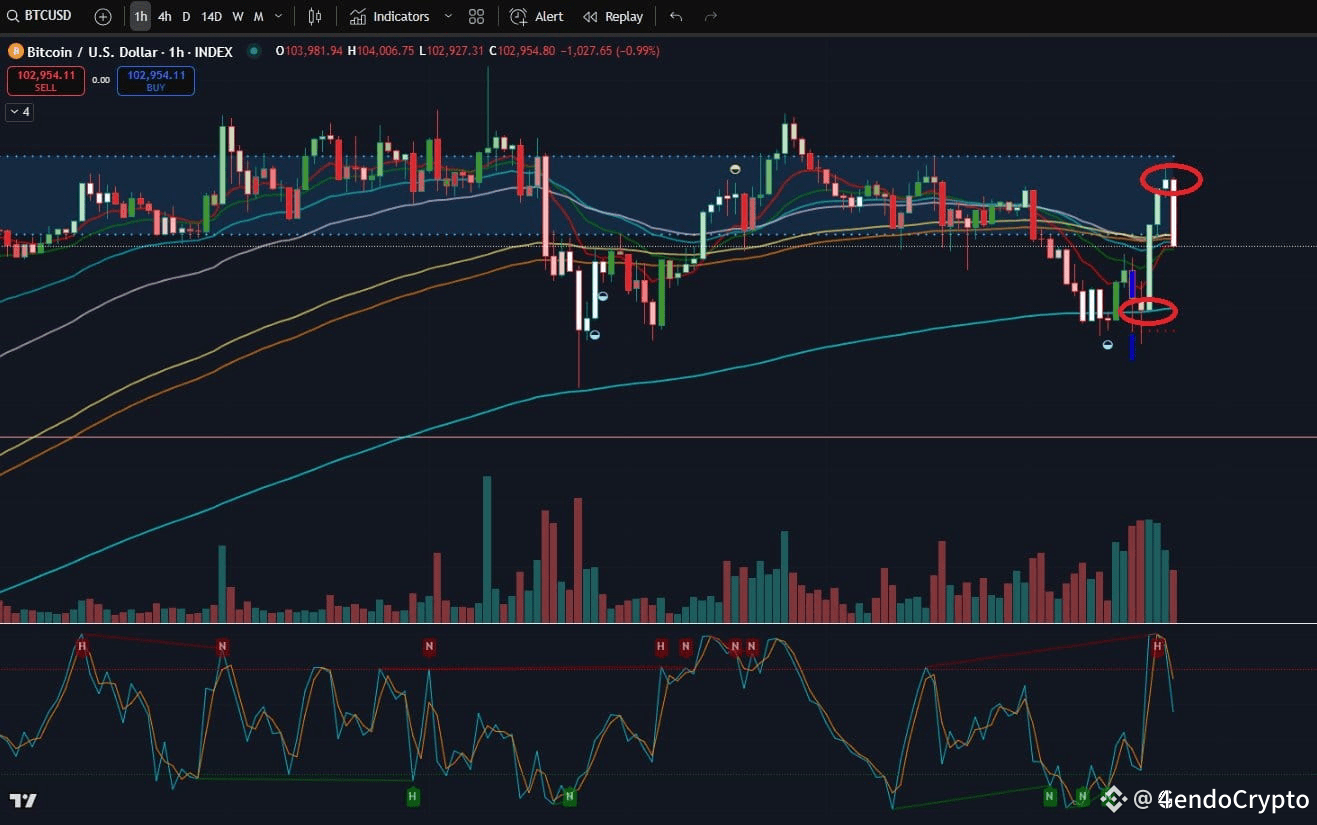Click the blue BUY 102,954.11 button
Image resolution: width=1317 pixels, height=825 pixels.
pyautogui.click(x=156, y=81)
